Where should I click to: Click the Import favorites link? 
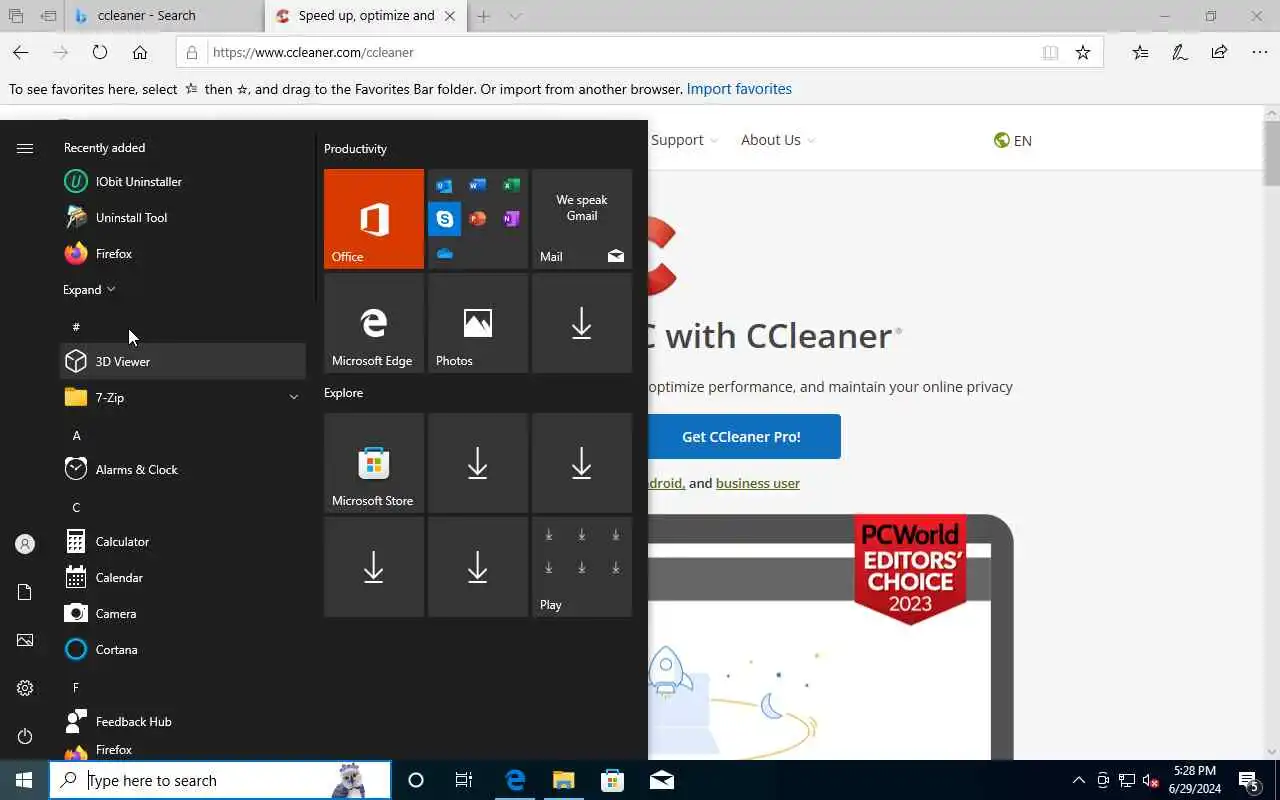(739, 89)
